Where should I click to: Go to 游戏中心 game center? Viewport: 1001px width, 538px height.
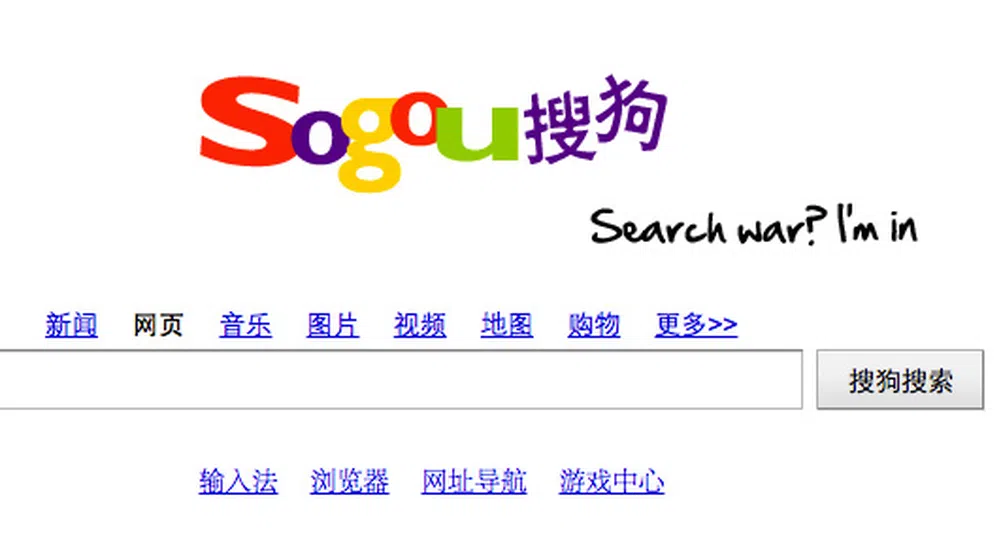point(612,481)
